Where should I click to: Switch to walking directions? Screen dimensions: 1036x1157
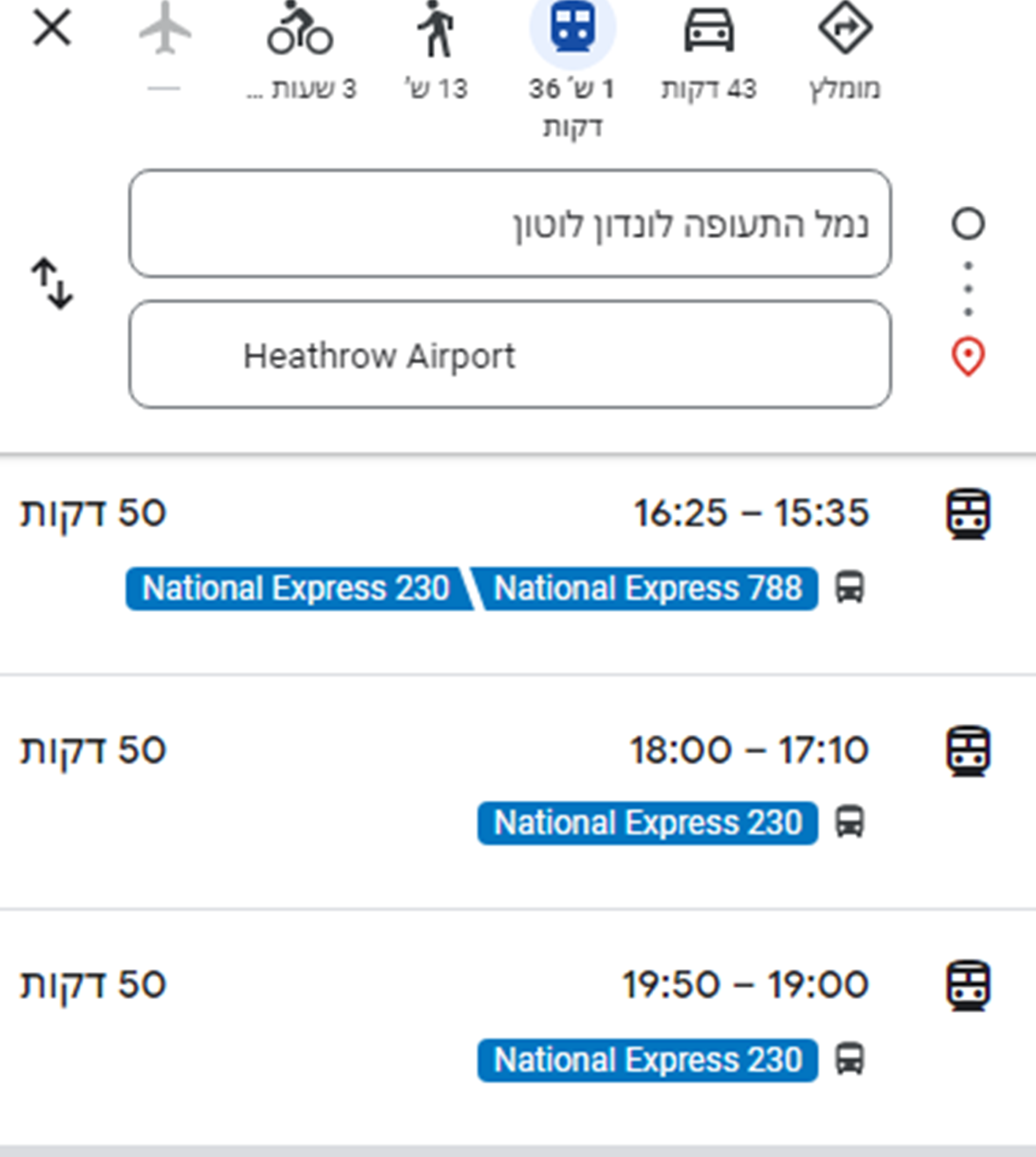tap(436, 29)
